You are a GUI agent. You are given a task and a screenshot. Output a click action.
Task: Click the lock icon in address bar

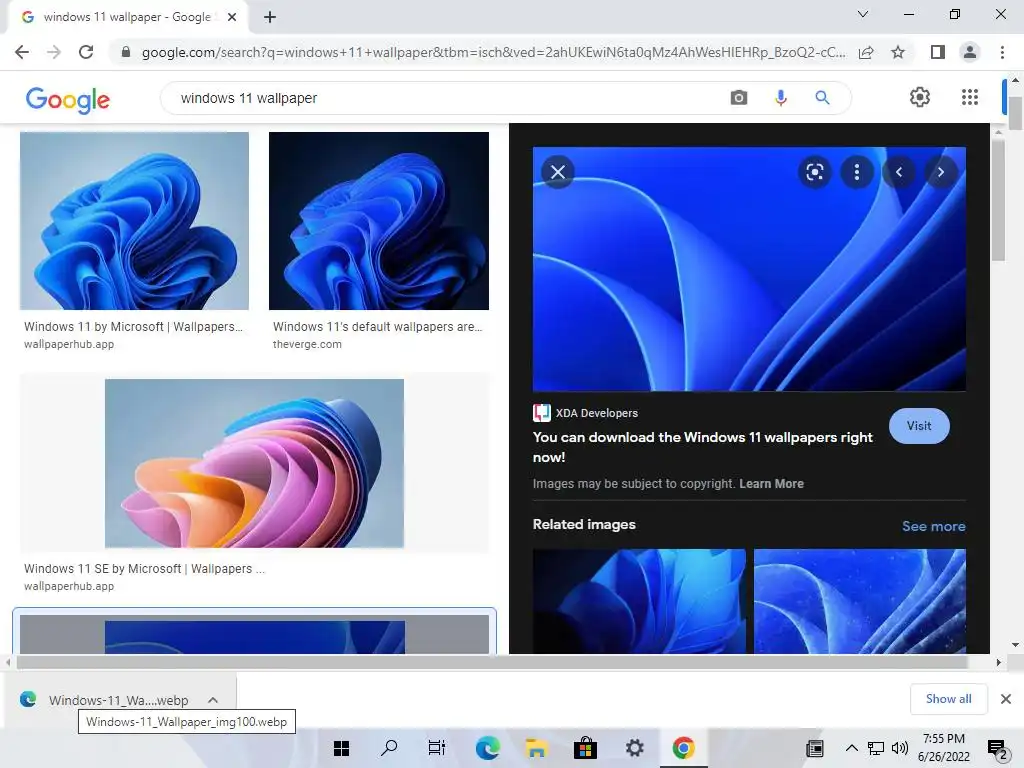pos(126,52)
